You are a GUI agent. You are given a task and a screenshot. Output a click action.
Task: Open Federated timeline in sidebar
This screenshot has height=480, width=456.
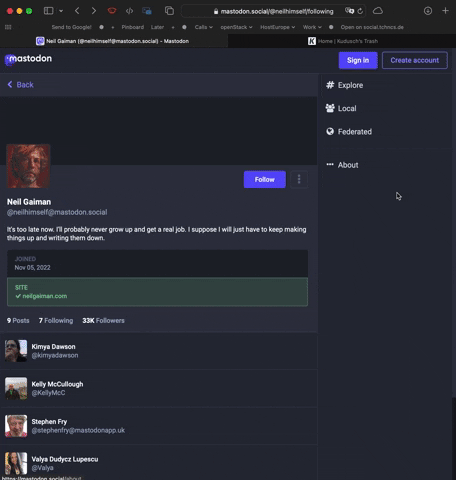coord(349,132)
